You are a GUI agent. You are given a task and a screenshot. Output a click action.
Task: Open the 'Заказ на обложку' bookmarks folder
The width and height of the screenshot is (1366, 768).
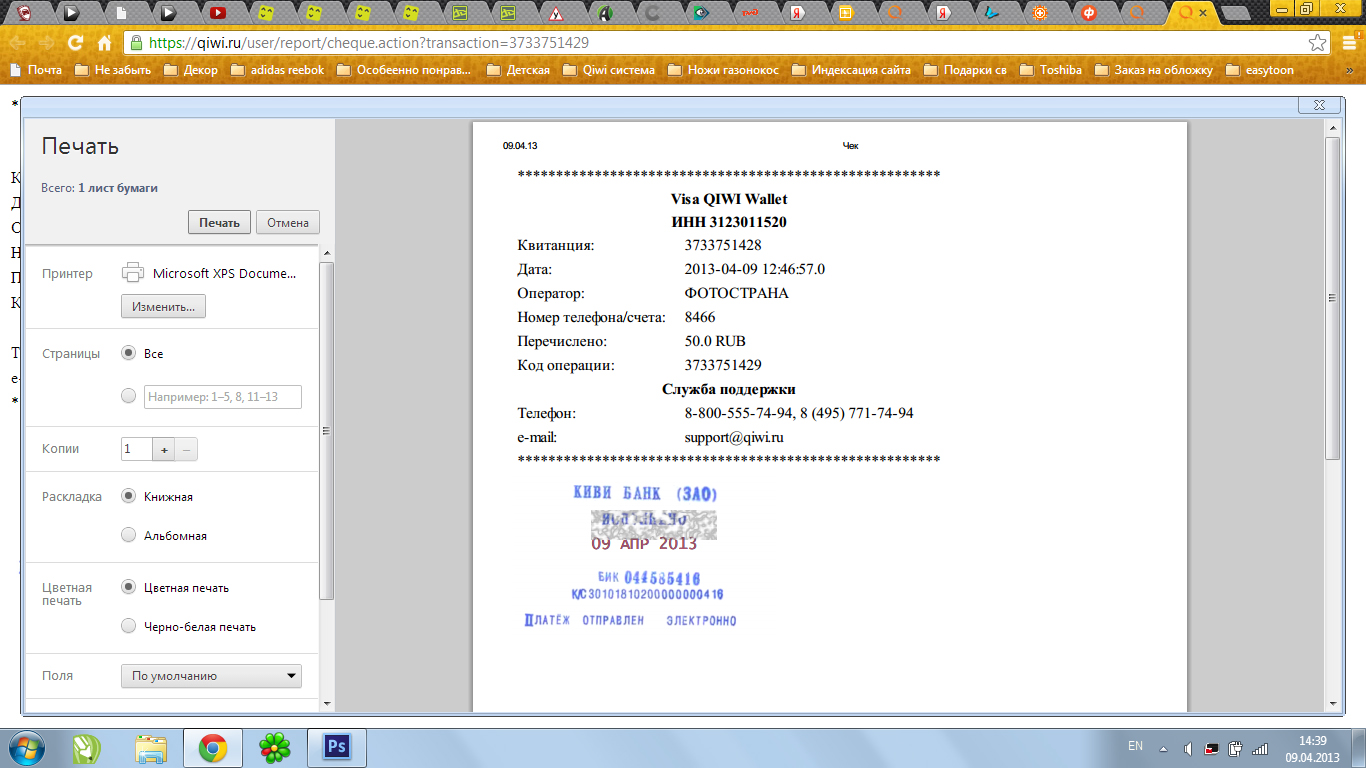(x=1154, y=70)
